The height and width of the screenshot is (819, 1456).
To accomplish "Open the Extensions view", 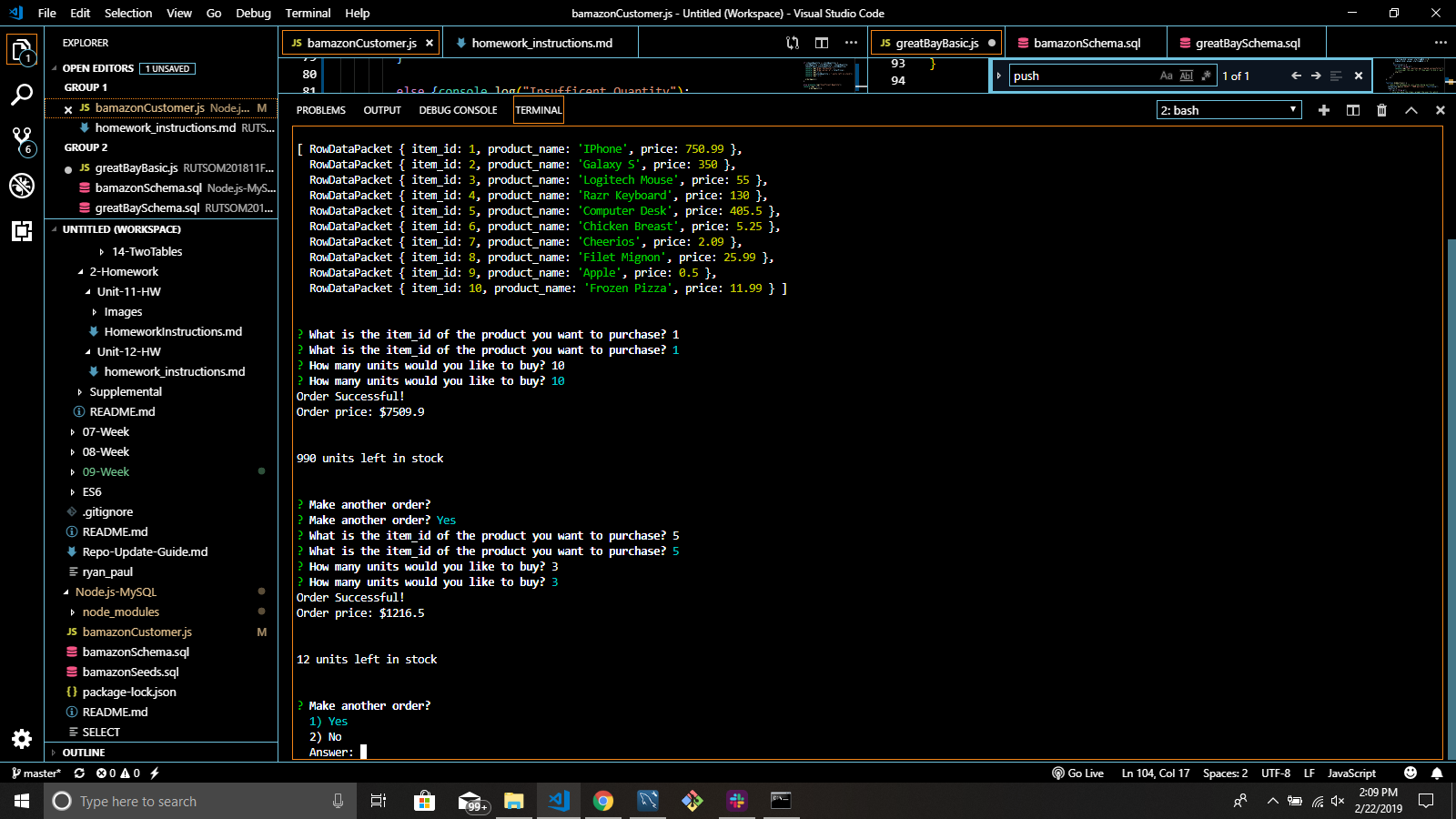I will (x=22, y=231).
